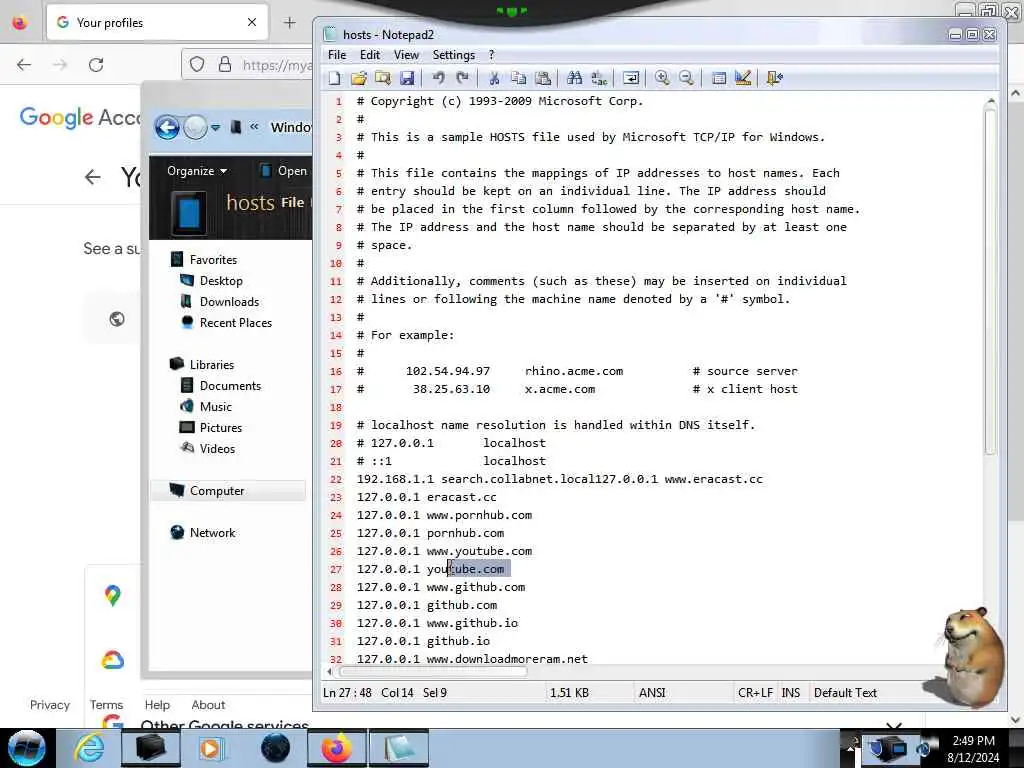
Task: Click the padlock site info icon
Action: coord(225,65)
